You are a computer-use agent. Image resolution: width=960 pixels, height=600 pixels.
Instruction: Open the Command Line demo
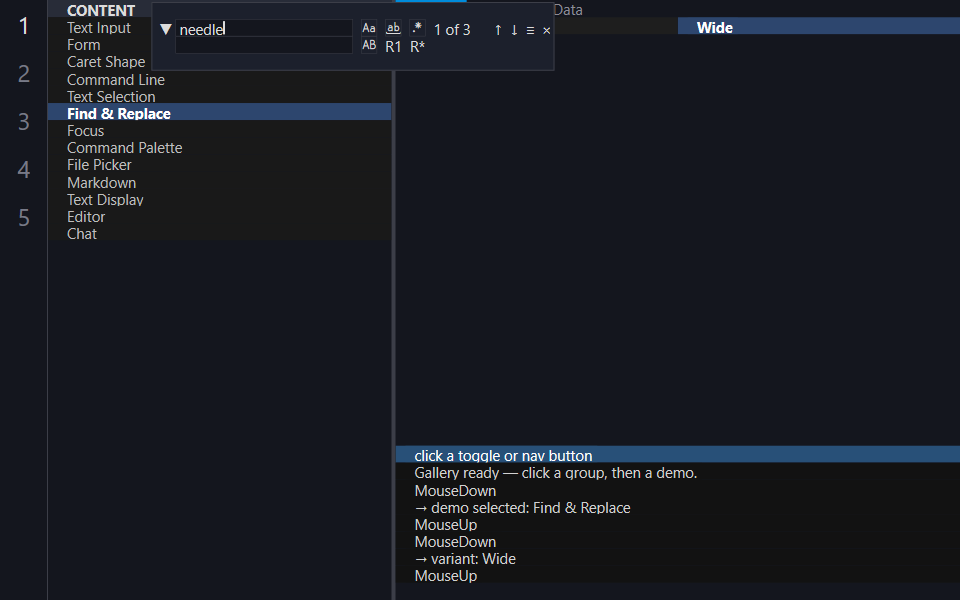click(219, 80)
